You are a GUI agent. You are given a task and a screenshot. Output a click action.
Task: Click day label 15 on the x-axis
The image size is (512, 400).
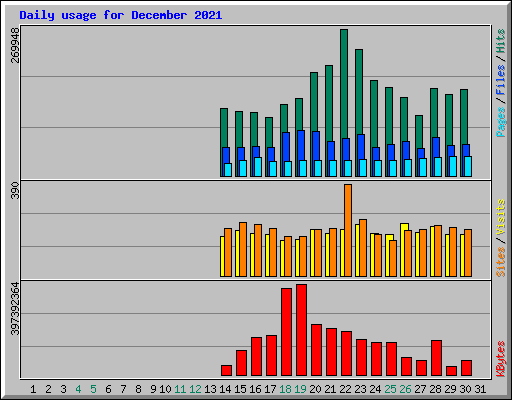240,389
